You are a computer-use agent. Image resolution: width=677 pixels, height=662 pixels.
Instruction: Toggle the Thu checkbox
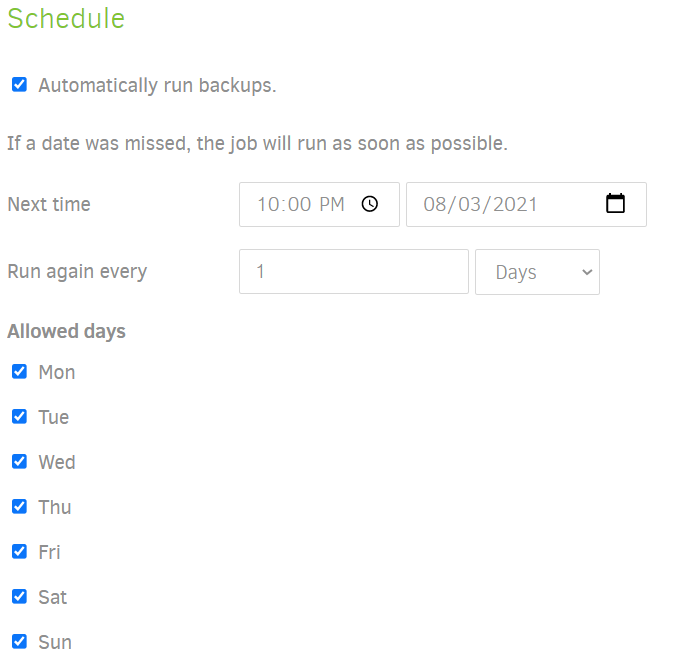tap(19, 507)
